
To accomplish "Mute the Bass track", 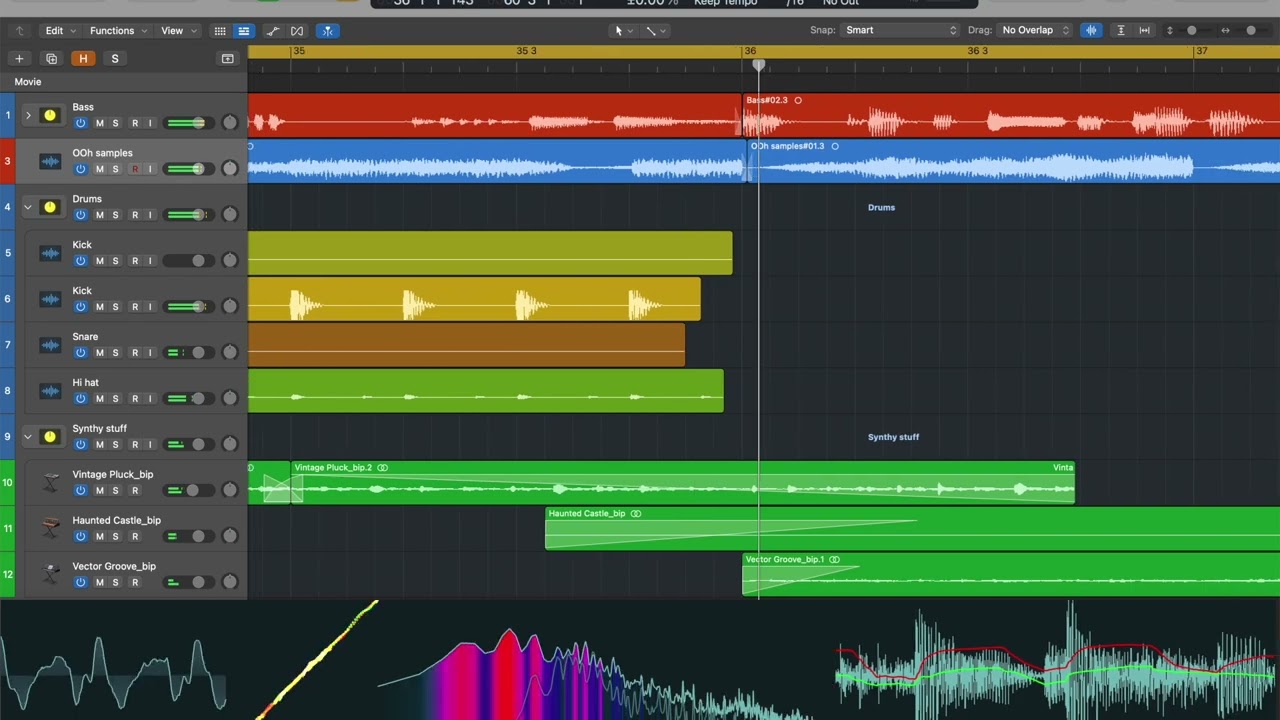I will pos(99,123).
